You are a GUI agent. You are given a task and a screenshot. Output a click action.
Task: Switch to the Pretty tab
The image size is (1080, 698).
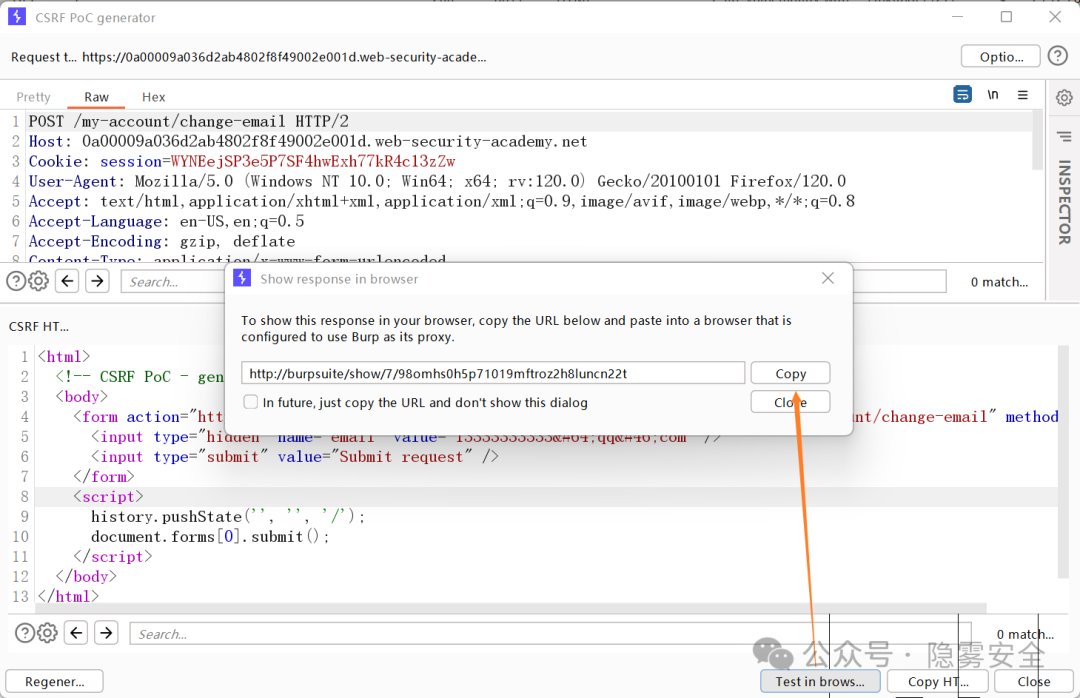[x=33, y=97]
